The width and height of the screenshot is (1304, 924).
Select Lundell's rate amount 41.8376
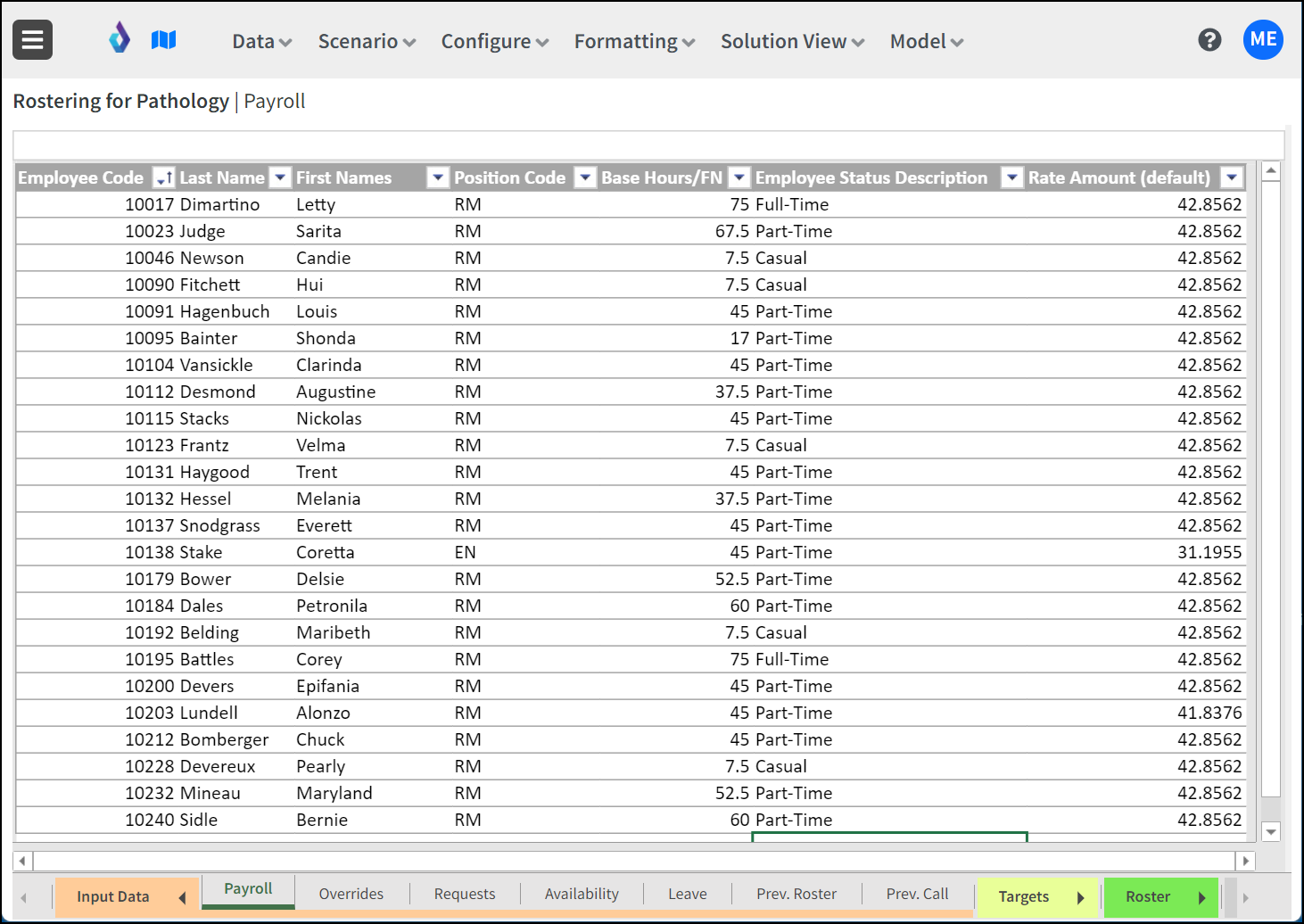pos(1135,713)
